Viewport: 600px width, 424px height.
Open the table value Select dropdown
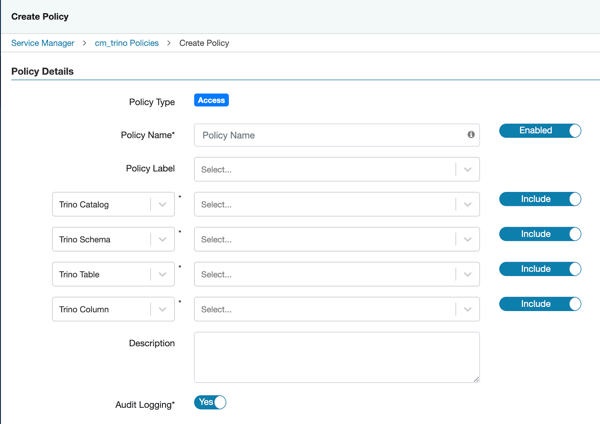point(336,275)
